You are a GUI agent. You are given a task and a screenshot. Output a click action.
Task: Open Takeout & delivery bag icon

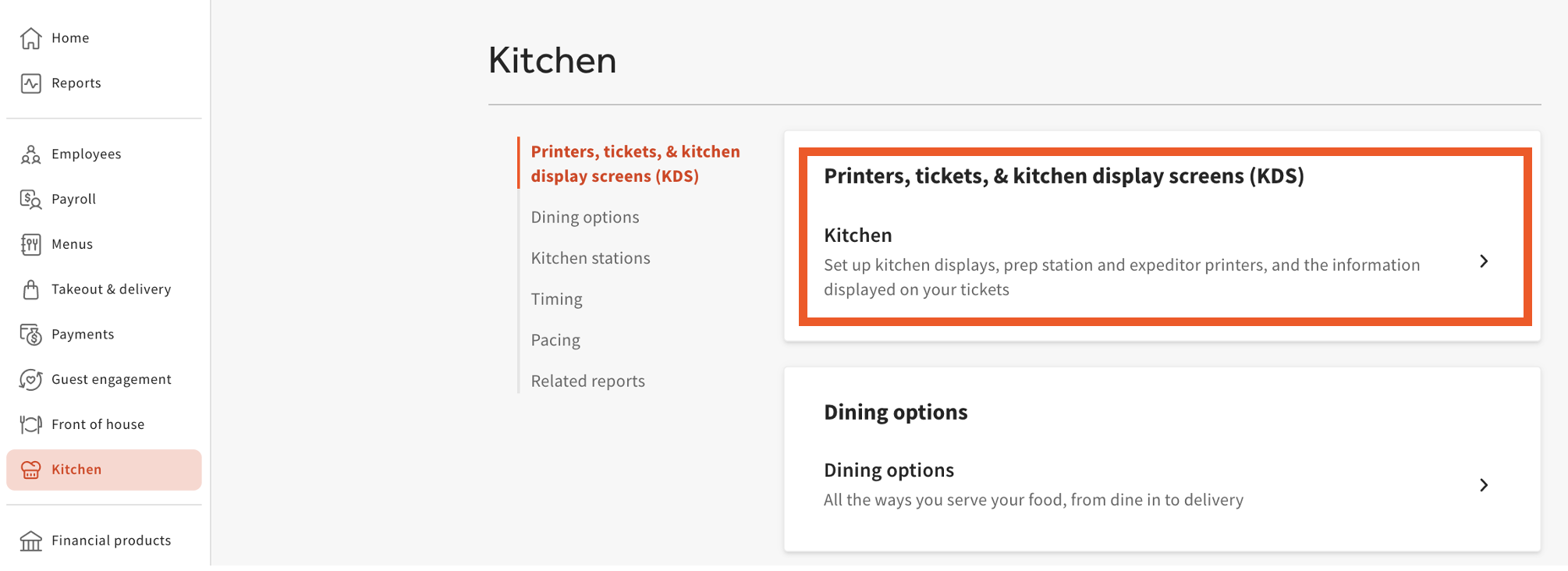pos(31,289)
